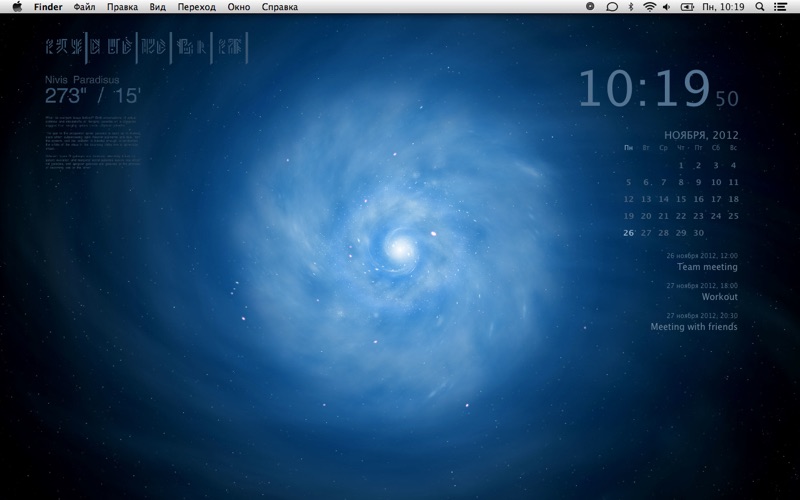This screenshot has width=800, height=500.
Task: Open the Apple menu
Action: [17, 7]
